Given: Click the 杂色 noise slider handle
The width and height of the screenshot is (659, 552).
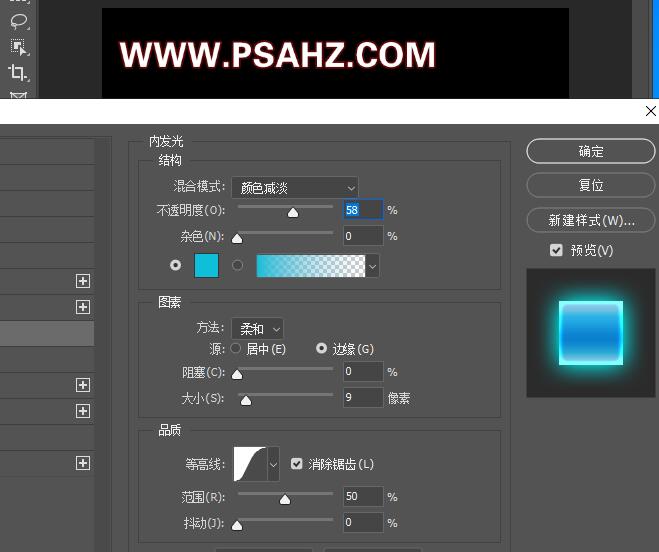Looking at the screenshot, I should point(237,239).
